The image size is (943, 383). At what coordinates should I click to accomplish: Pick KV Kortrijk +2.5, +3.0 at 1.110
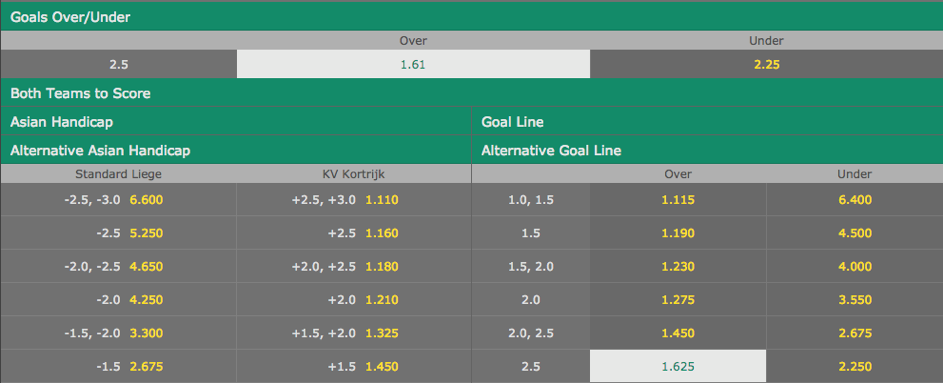(354, 200)
